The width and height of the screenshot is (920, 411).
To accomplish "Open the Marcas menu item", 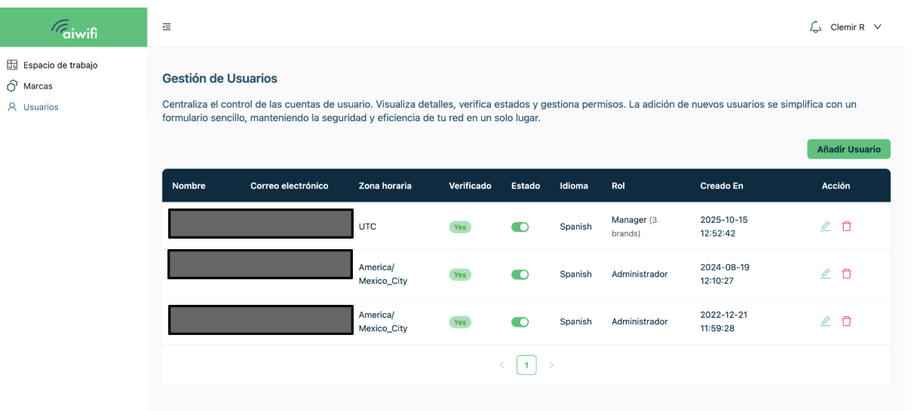I will point(38,86).
